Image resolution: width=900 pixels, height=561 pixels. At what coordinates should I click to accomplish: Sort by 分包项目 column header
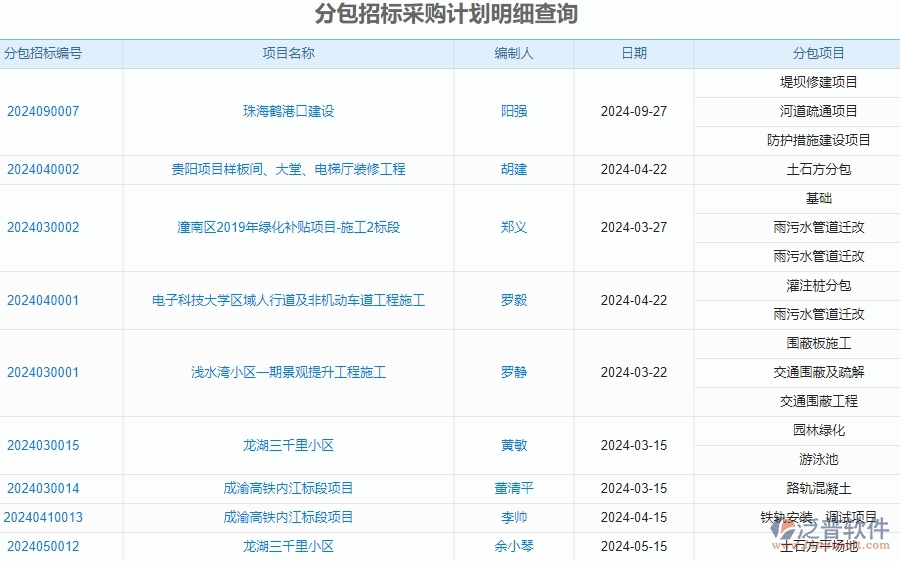818,53
